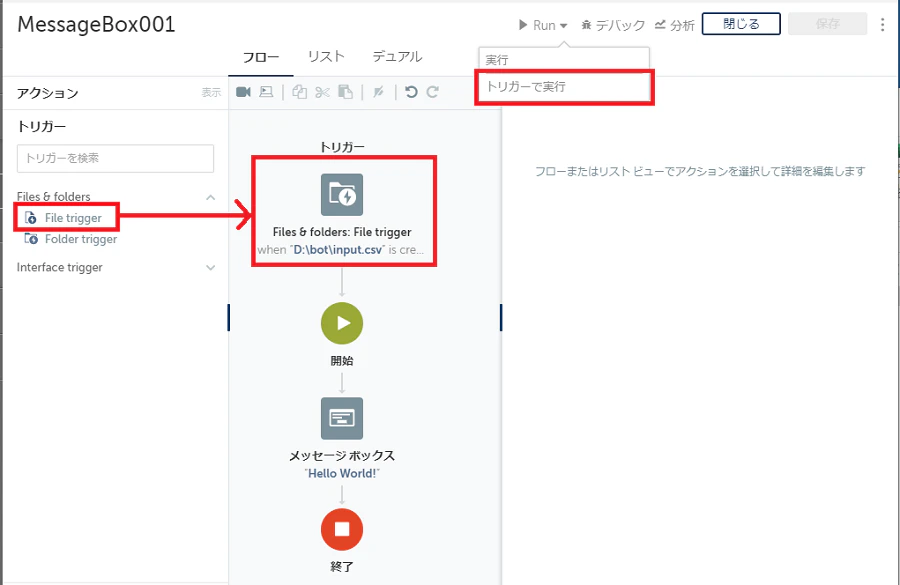Click the red 終了 end node
Viewport: 900px width, 585px height.
click(342, 529)
